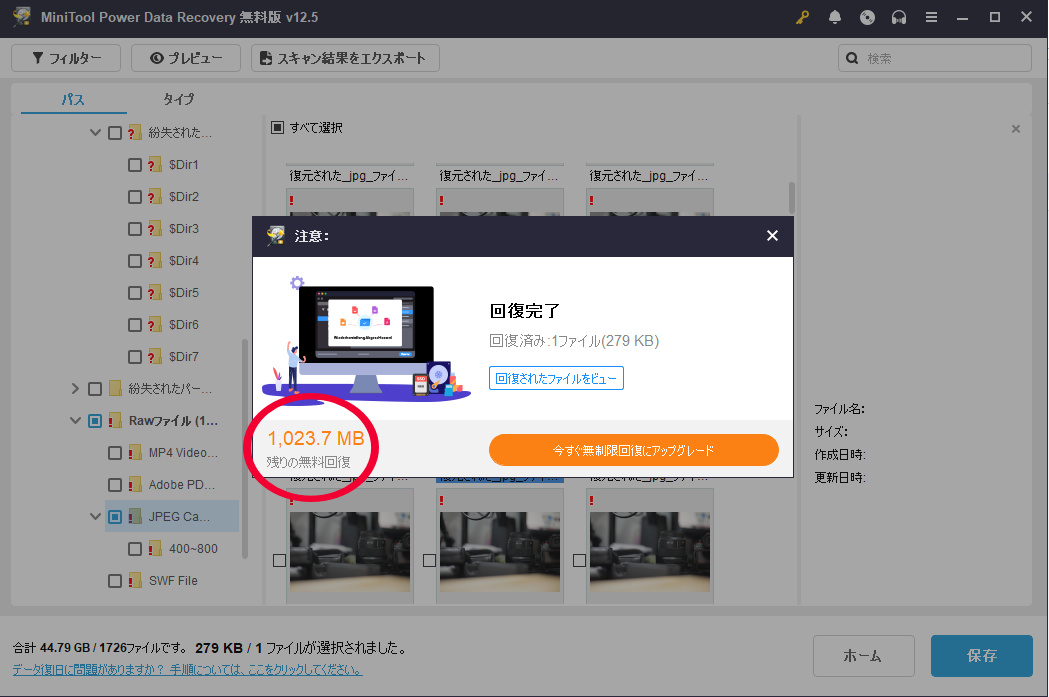This screenshot has width=1049, height=697.
Task: Close the preview side panel X
Action: pyautogui.click(x=1016, y=128)
